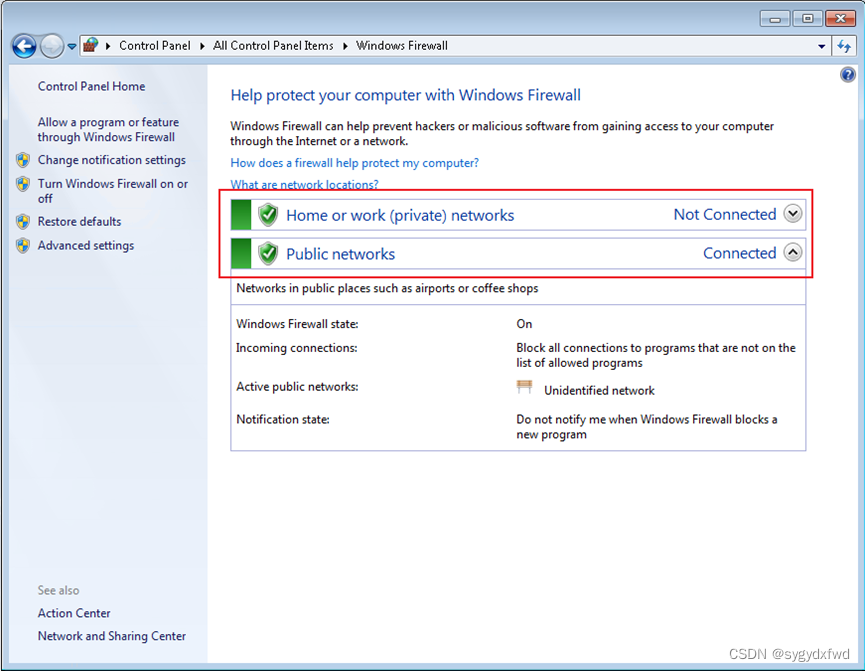Click Connected status on Public networks
Screen dimensions: 865x671
pos(740,253)
